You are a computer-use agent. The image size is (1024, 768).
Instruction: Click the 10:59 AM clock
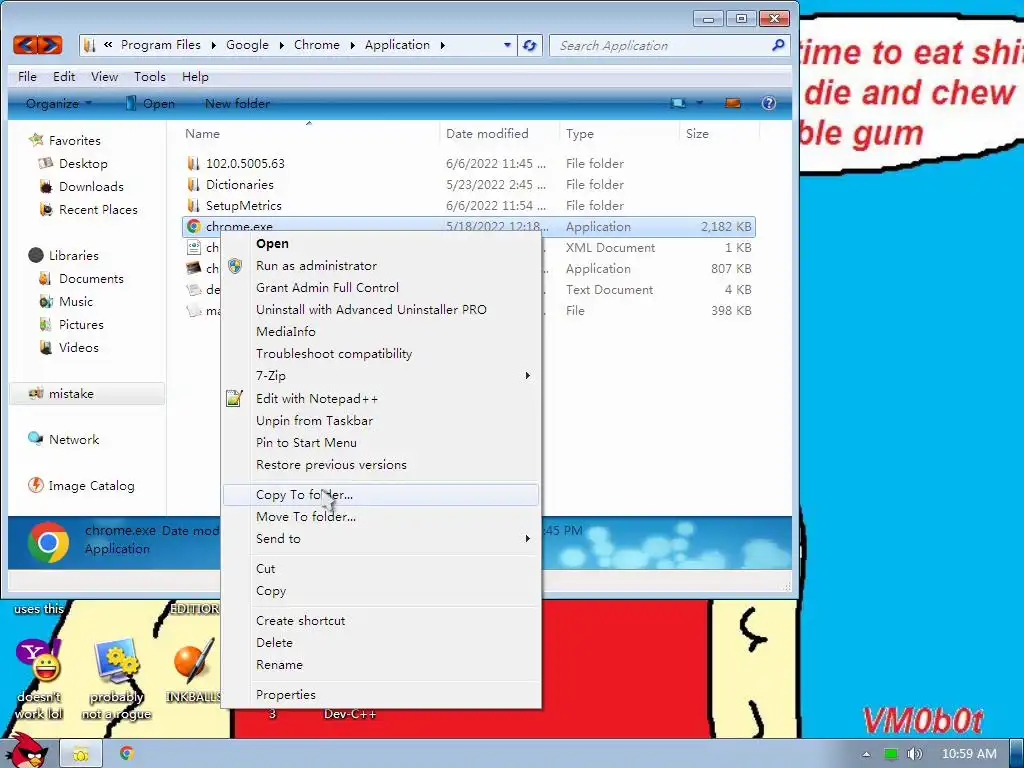(x=969, y=754)
